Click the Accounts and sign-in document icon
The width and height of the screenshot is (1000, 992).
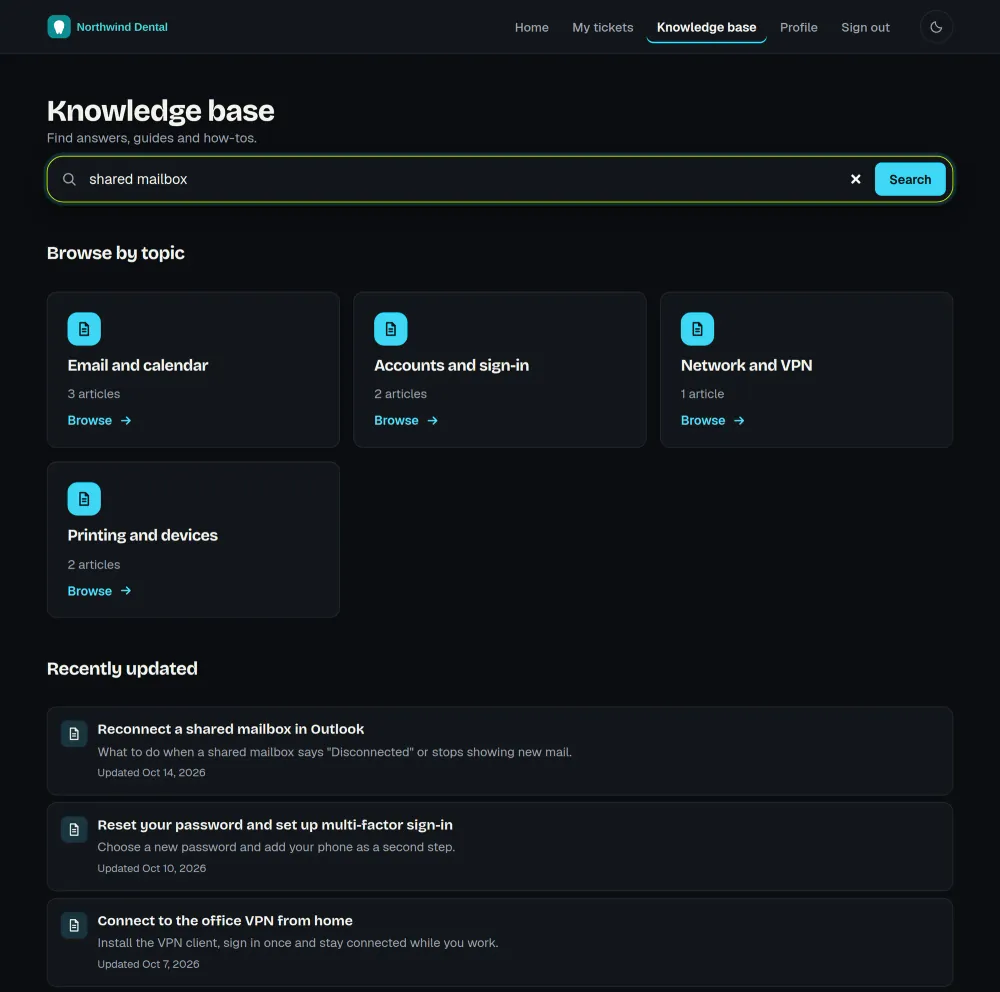pyautogui.click(x=390, y=329)
